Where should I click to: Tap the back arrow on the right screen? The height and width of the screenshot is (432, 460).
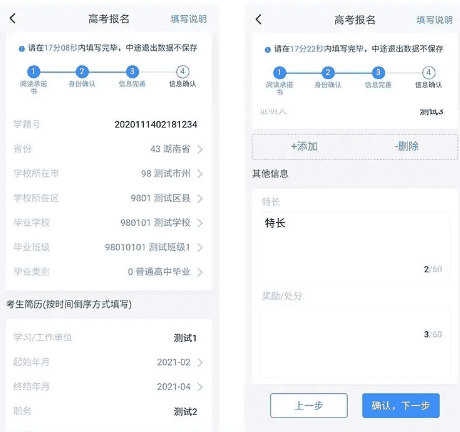tap(259, 19)
